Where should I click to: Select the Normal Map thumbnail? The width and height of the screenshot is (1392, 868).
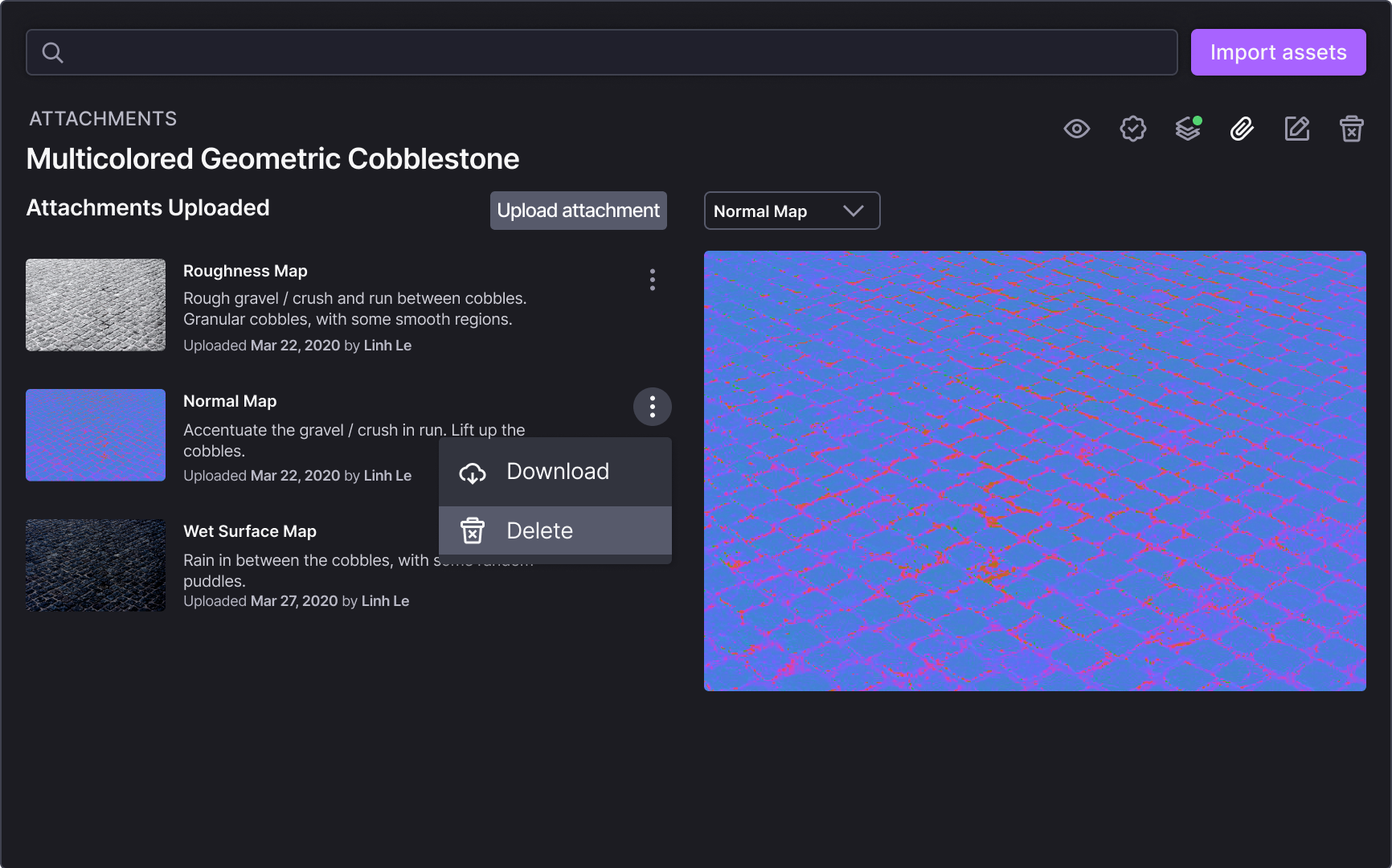pyautogui.click(x=96, y=435)
